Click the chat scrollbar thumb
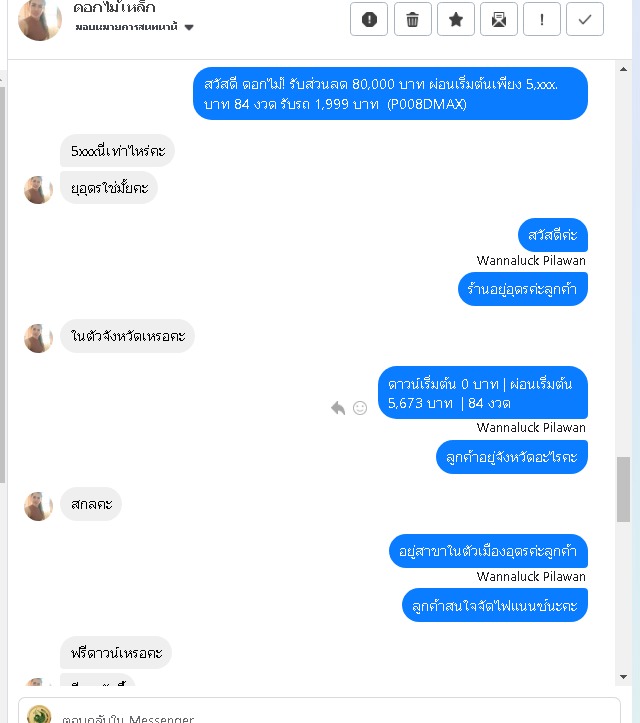Screen dimensions: 640x723 (623, 489)
